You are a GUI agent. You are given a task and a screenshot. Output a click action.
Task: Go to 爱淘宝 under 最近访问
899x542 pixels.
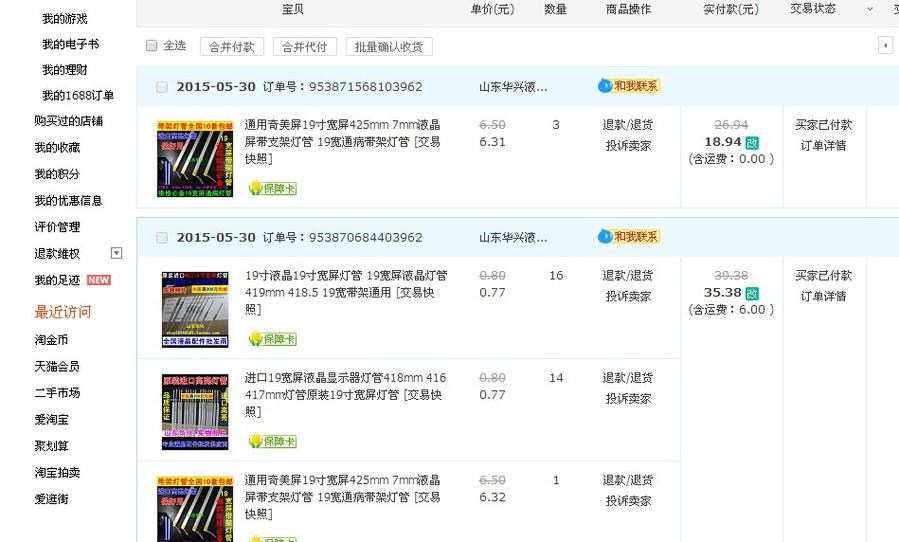coord(51,419)
